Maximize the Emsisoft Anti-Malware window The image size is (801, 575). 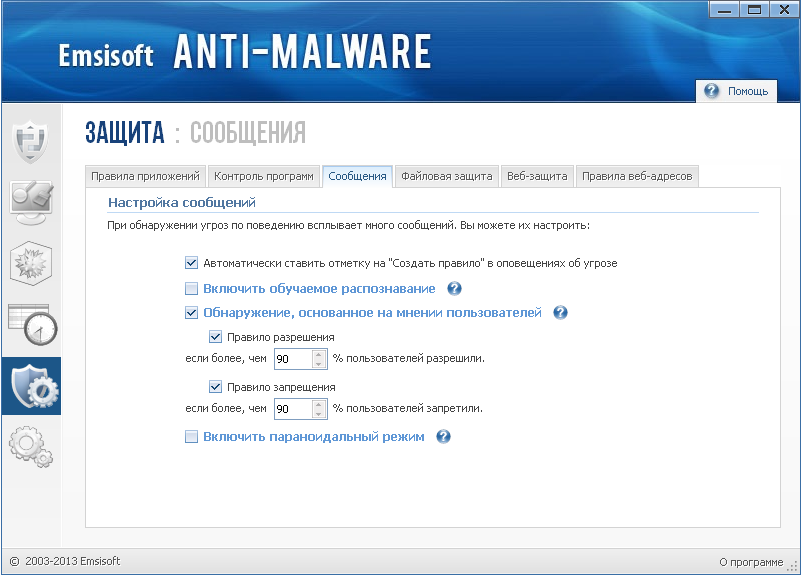[754, 9]
